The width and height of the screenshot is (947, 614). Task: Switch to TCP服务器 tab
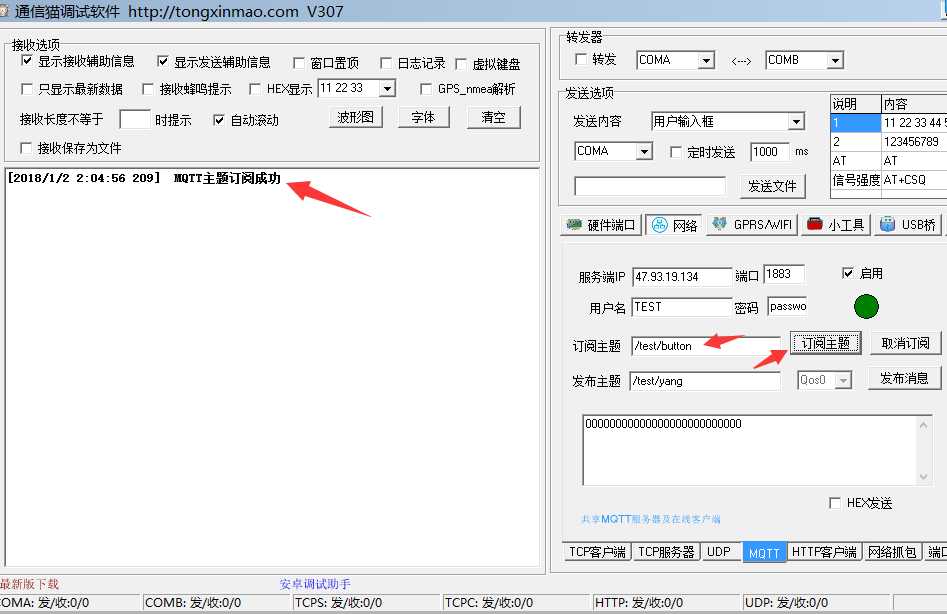pyautogui.click(x=666, y=551)
